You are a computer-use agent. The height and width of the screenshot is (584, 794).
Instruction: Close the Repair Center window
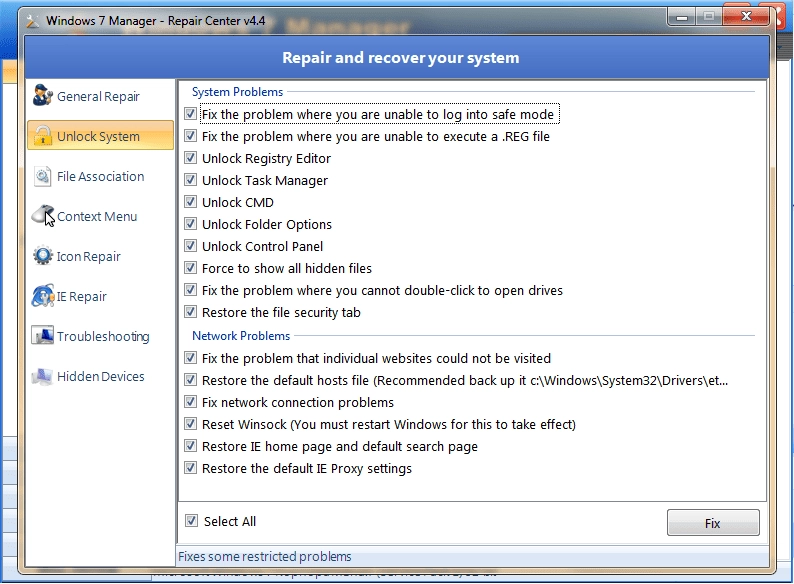(746, 17)
